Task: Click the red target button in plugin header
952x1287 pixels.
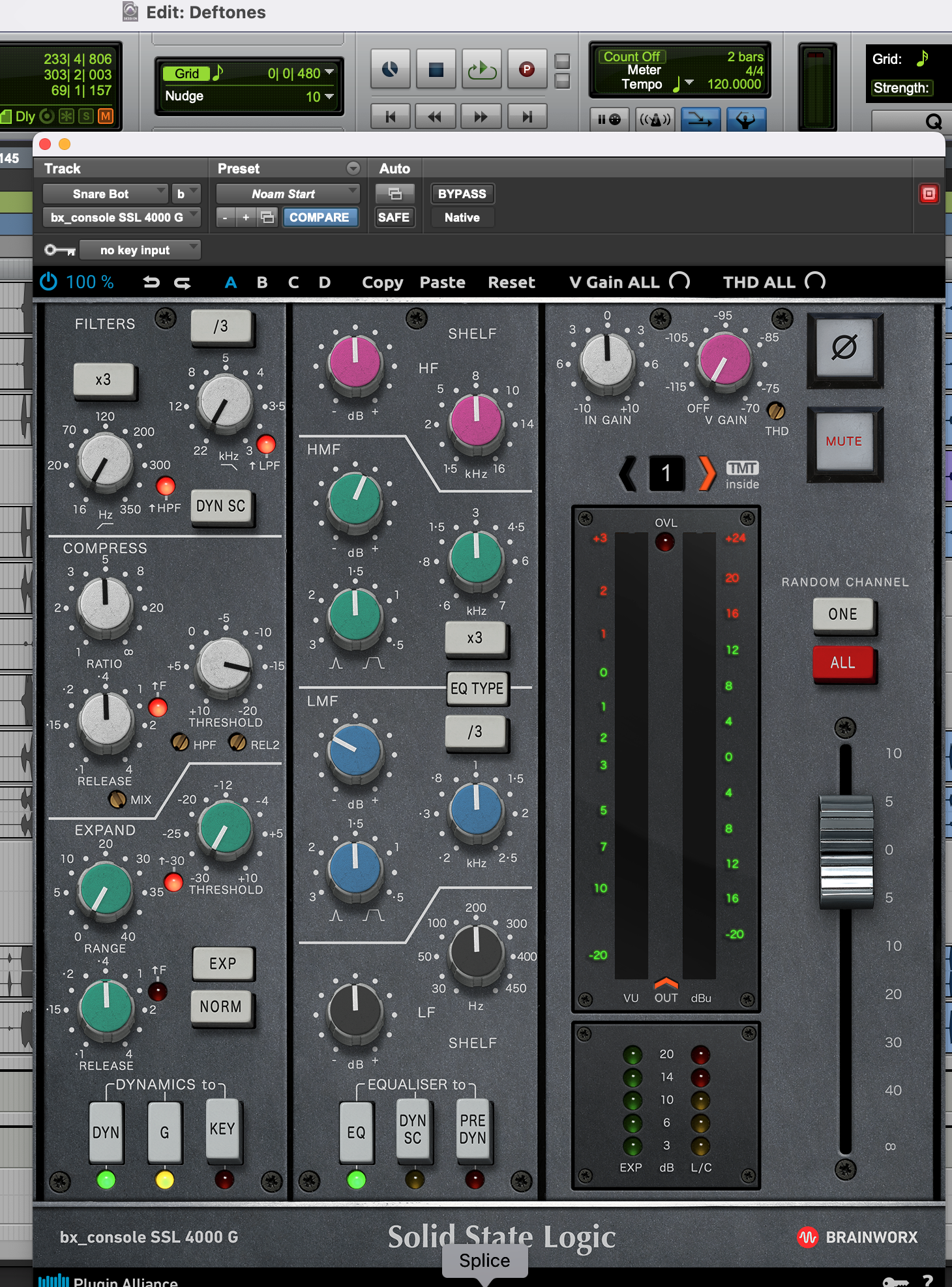Action: pos(929,194)
